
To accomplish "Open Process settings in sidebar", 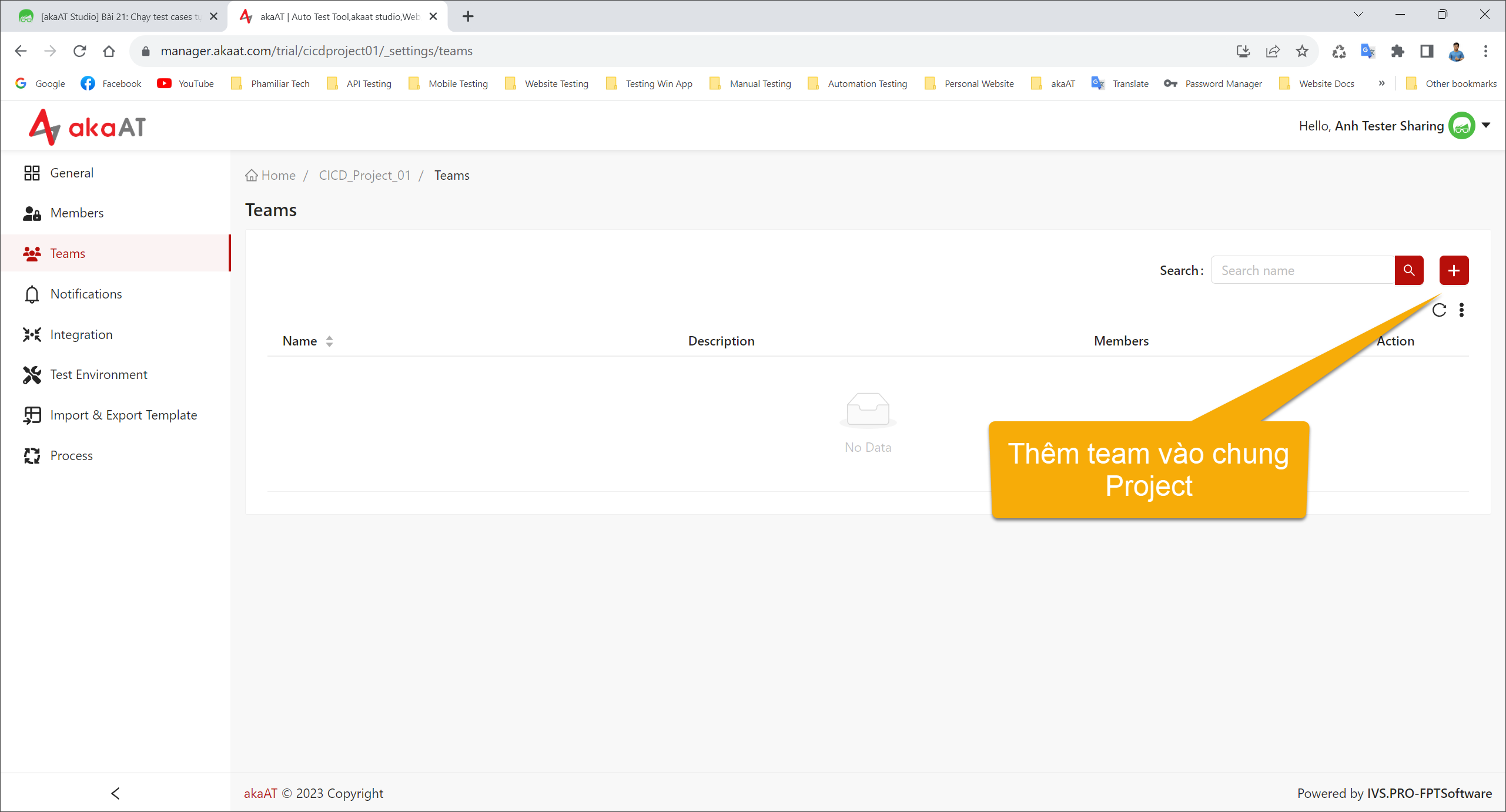I will pyautogui.click(x=115, y=455).
